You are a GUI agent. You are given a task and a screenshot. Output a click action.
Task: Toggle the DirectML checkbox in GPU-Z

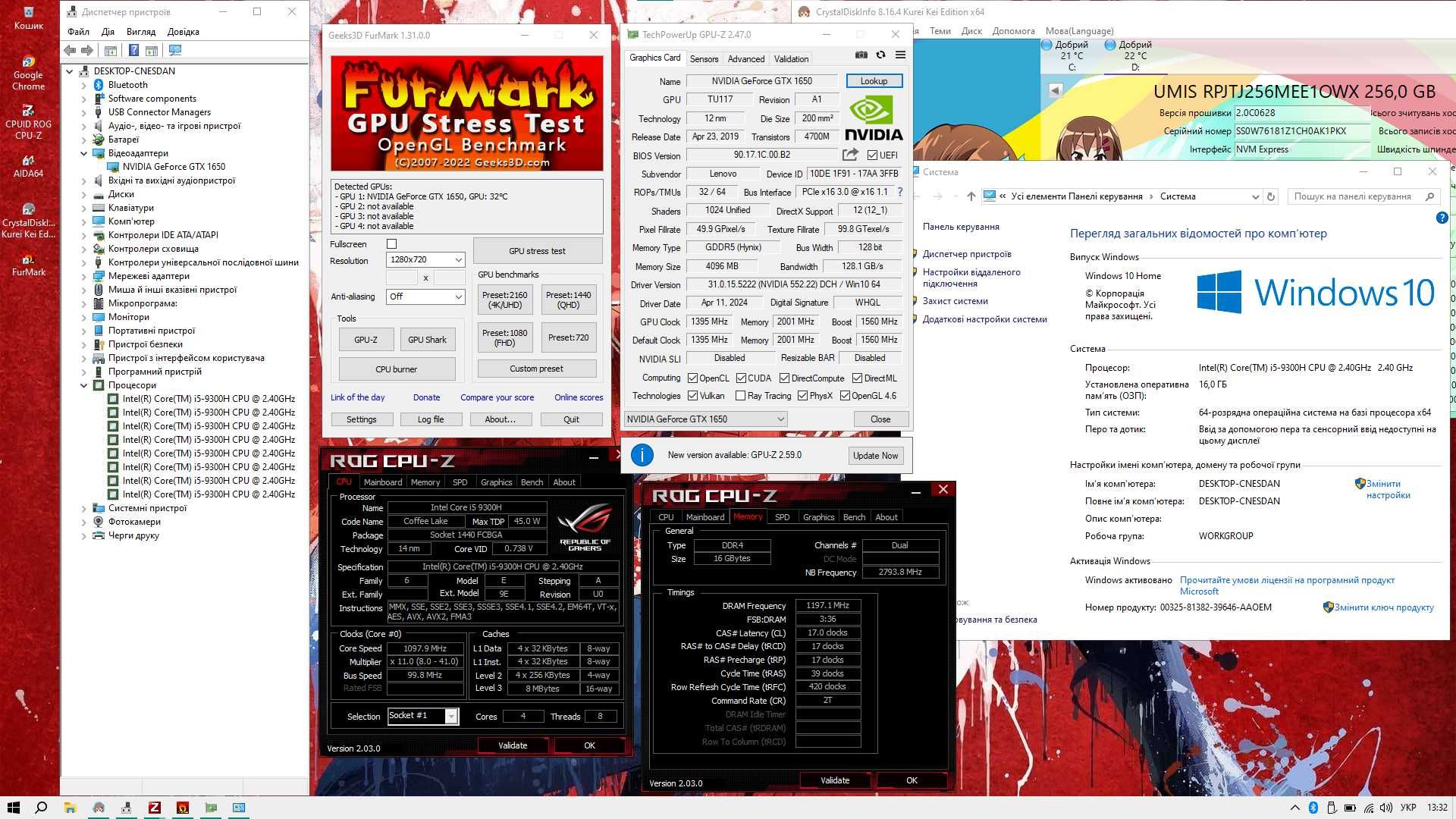pyautogui.click(x=857, y=378)
